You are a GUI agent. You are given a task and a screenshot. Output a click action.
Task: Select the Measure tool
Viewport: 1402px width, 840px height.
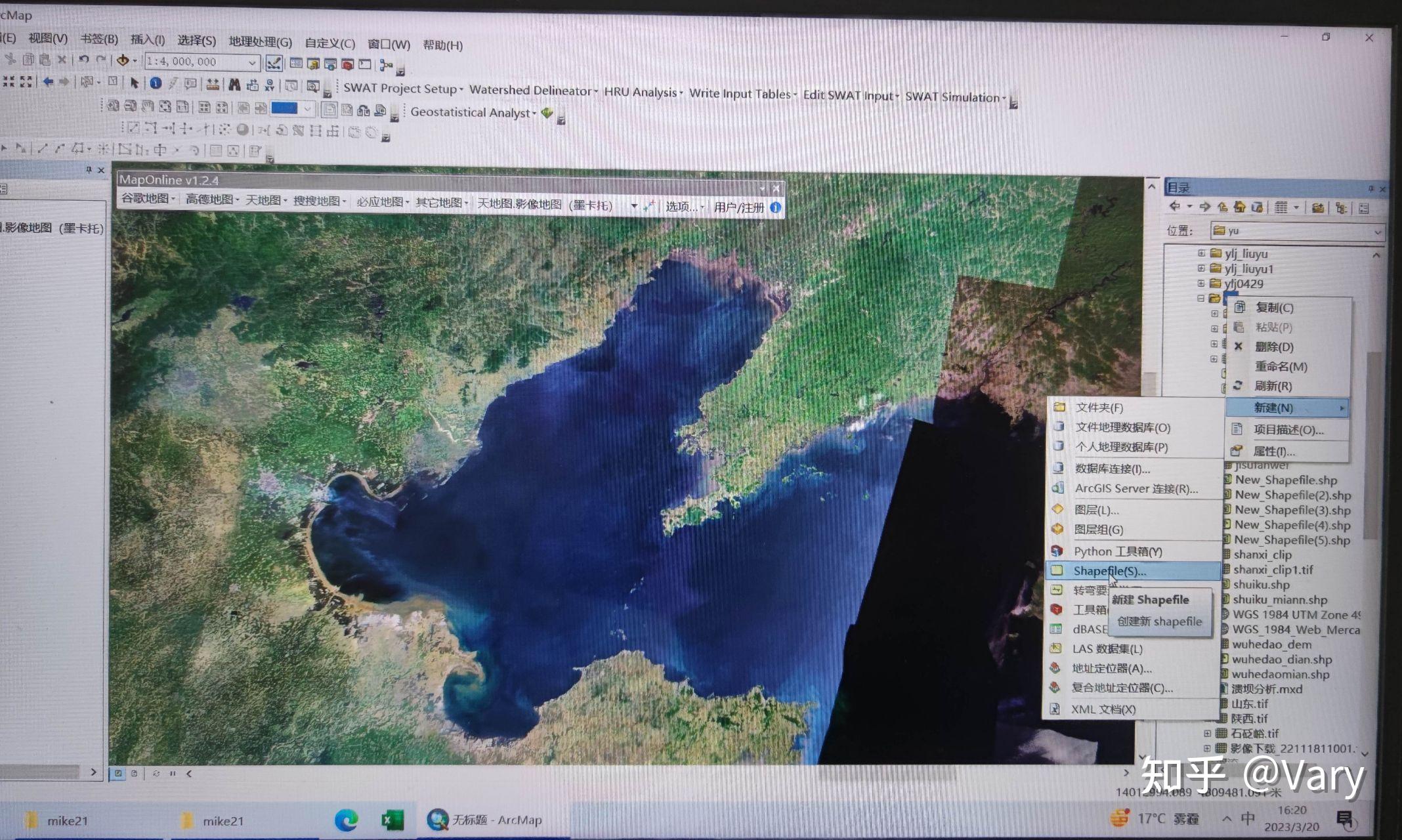213,85
